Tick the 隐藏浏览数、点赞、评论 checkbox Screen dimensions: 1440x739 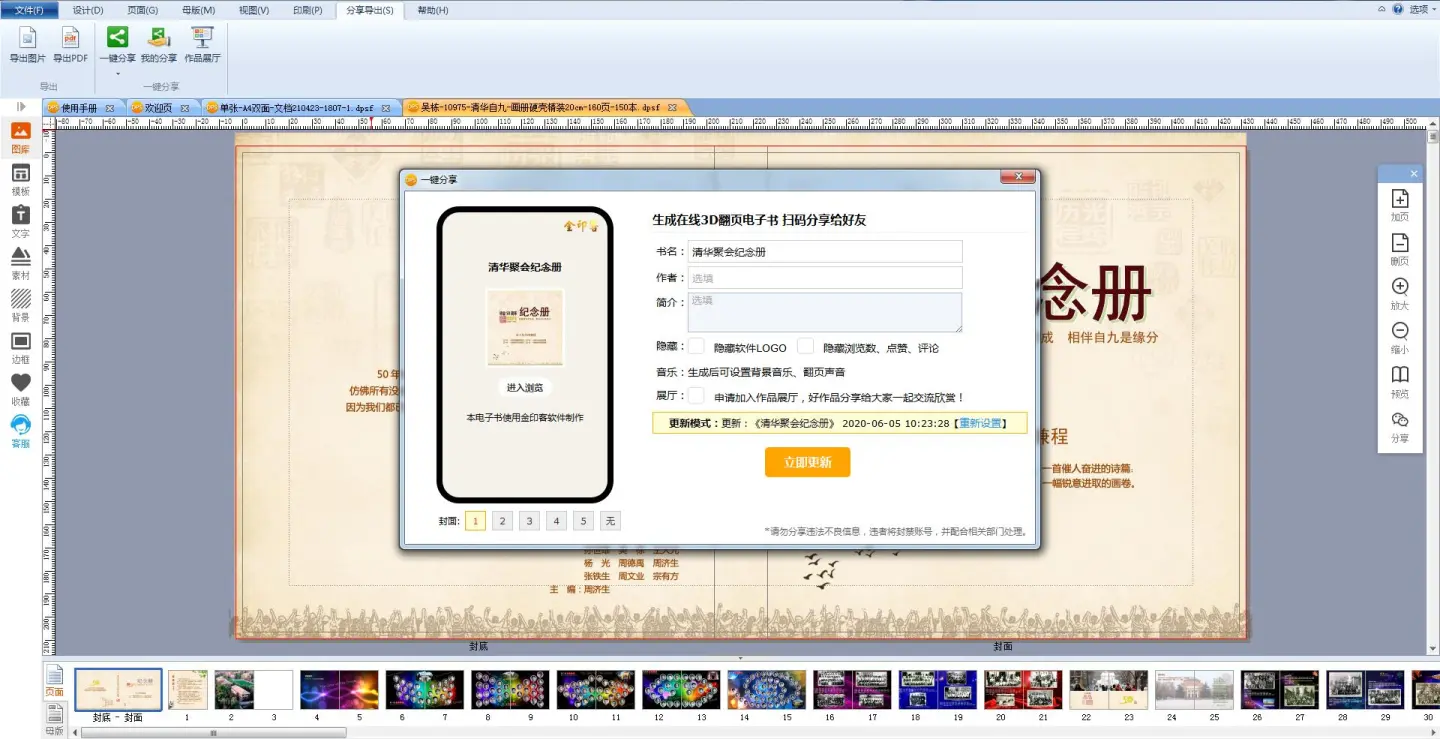(805, 346)
